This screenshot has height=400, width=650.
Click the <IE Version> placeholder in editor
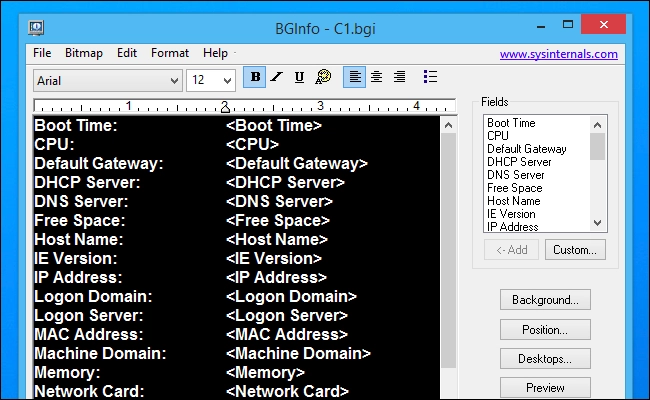click(274, 259)
